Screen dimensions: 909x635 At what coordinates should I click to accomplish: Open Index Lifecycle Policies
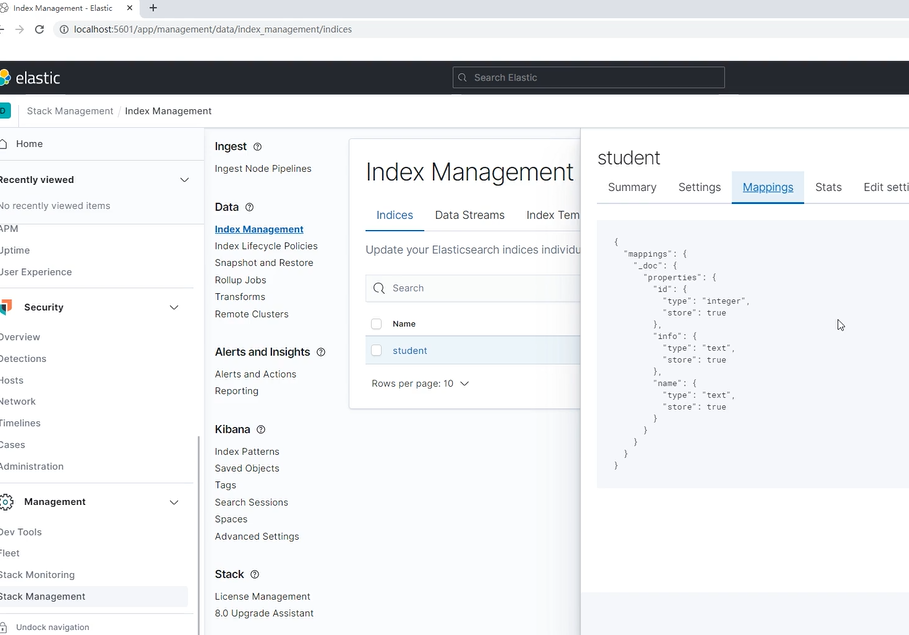pos(266,246)
